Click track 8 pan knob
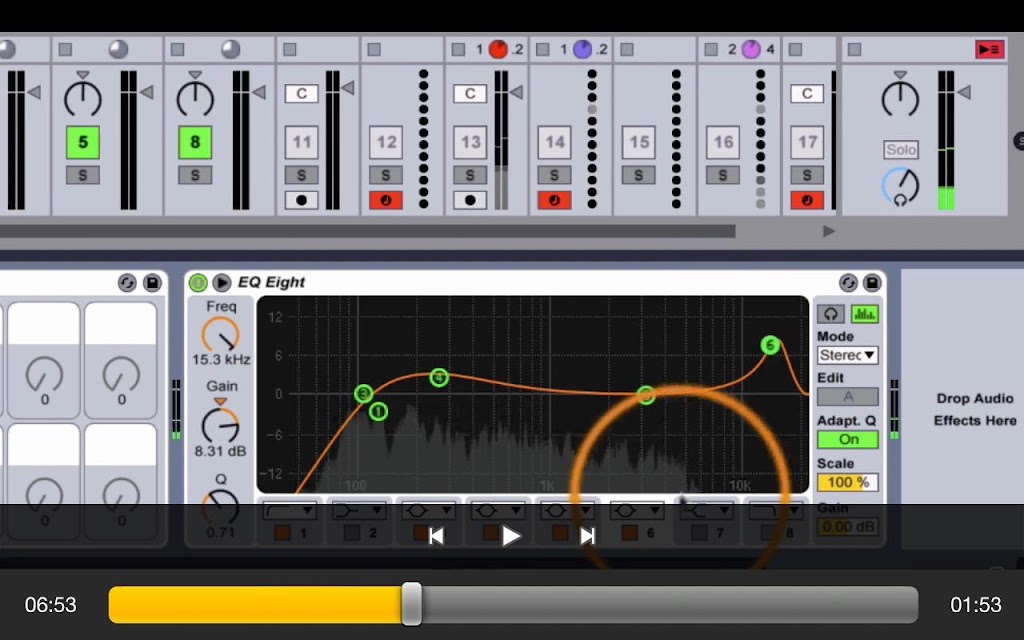 click(195, 97)
